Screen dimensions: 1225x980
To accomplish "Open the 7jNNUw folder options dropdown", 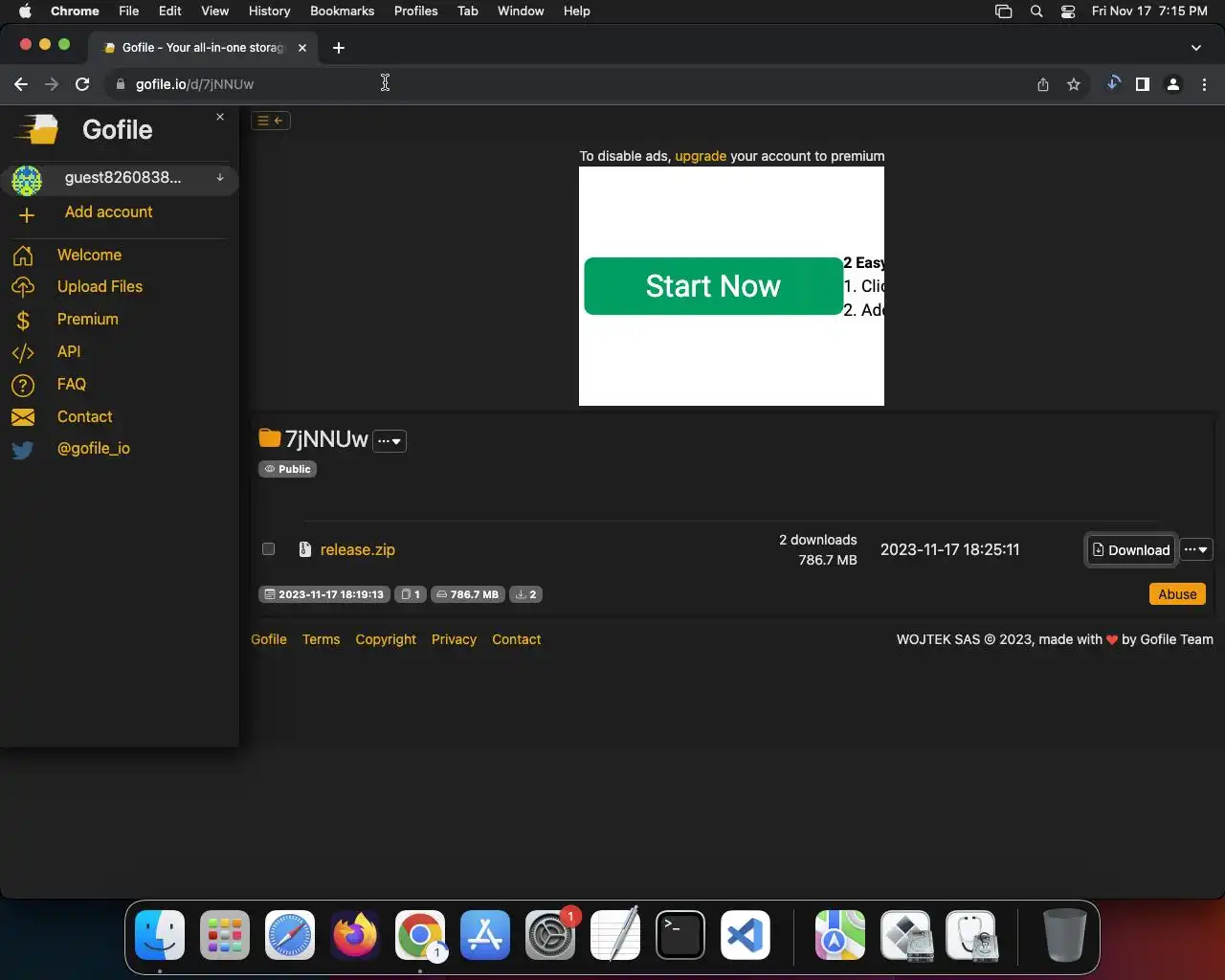I will pyautogui.click(x=390, y=441).
